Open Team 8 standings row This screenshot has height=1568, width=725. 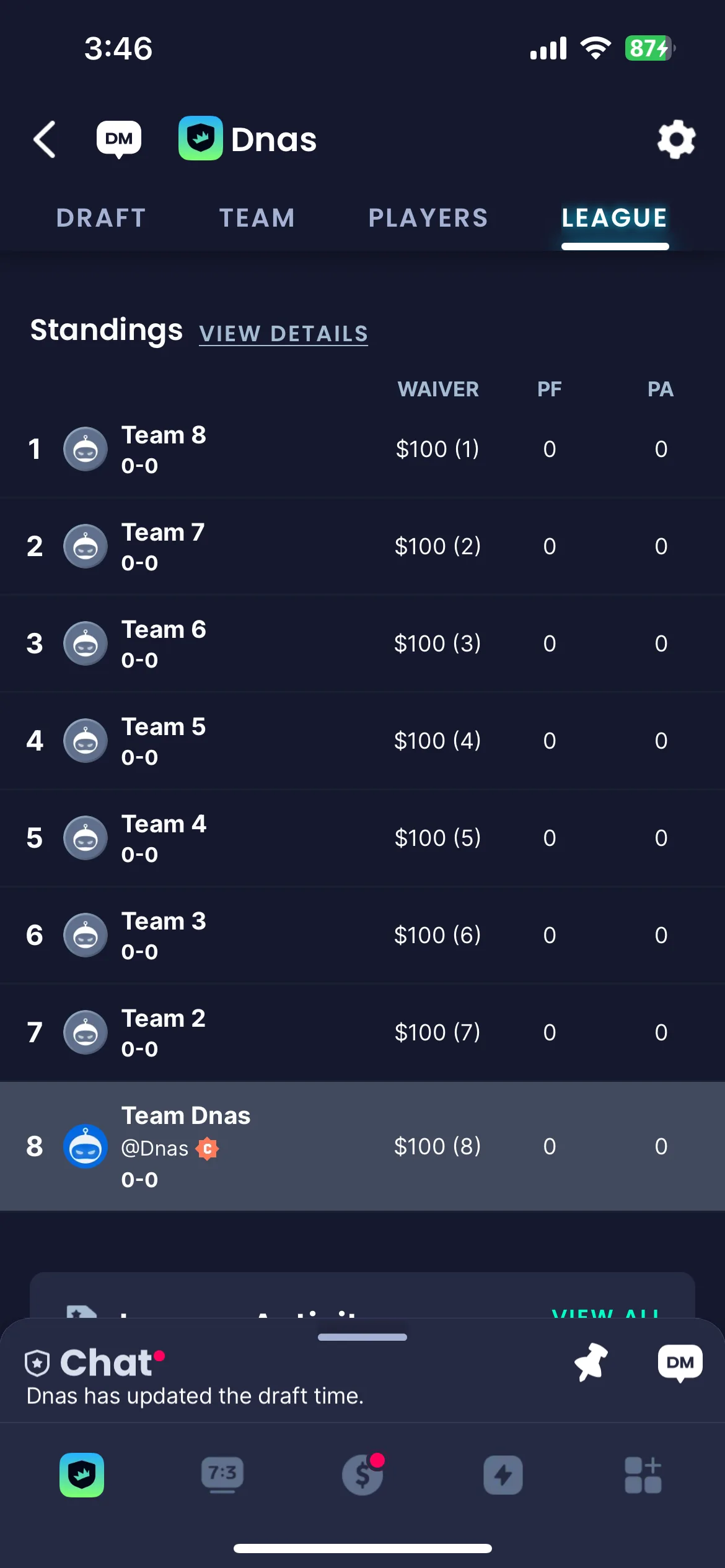tap(362, 449)
